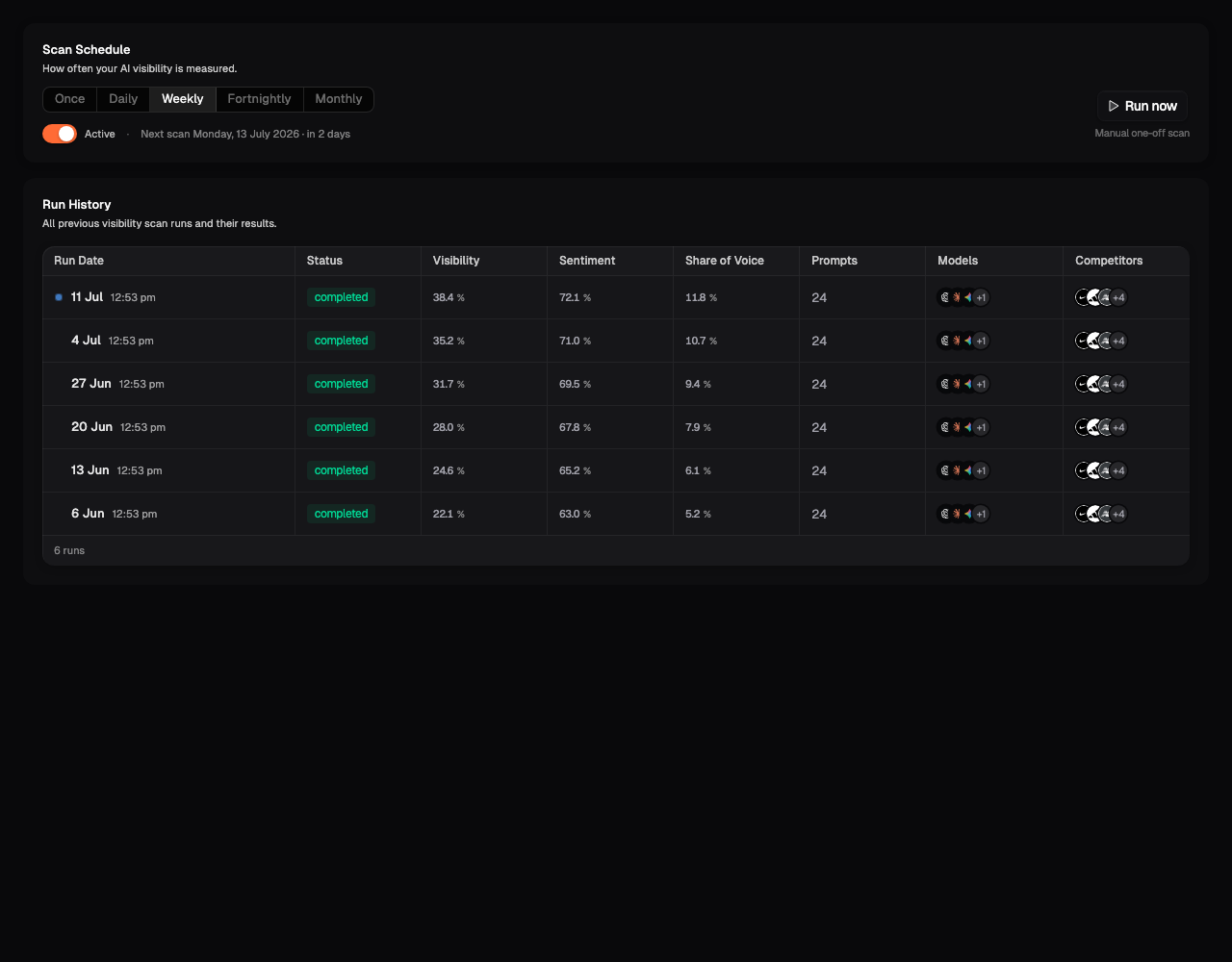Click the Adidas logo in the 13 Jun row
This screenshot has height=962, width=1232.
point(1094,471)
